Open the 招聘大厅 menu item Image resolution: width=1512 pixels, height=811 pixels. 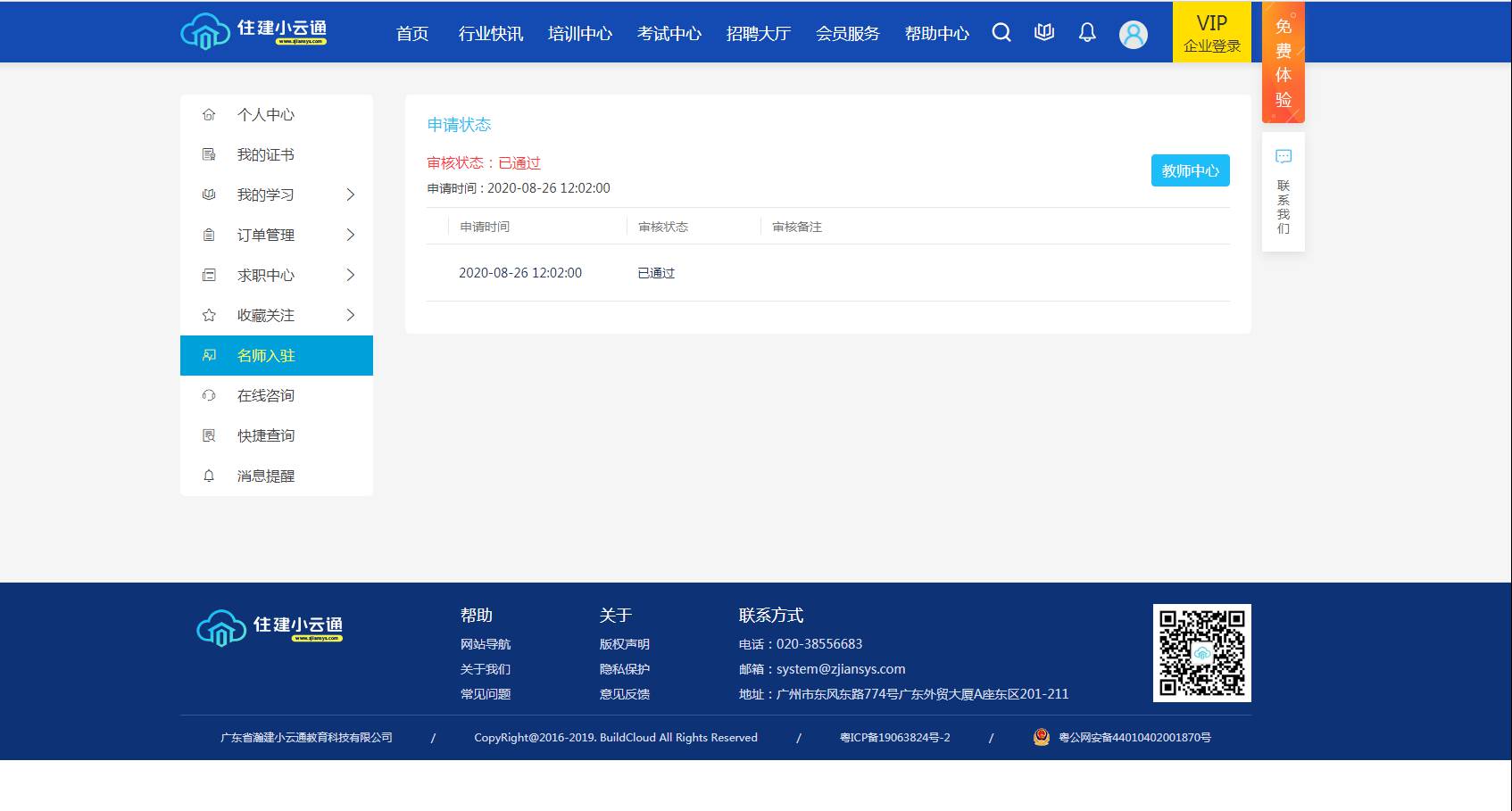click(x=759, y=33)
